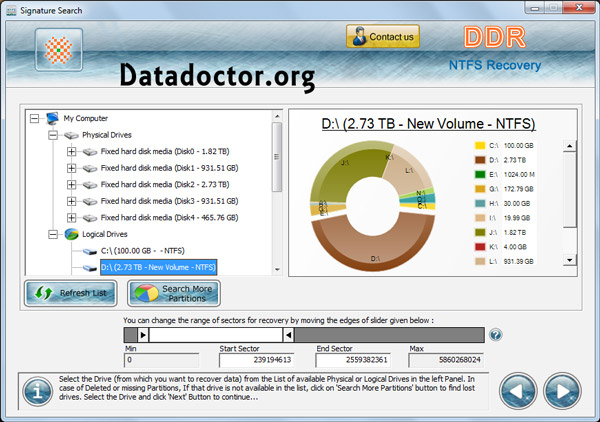This screenshot has height=422, width=600.
Task: Click Search More Partitions button
Action: click(x=174, y=293)
